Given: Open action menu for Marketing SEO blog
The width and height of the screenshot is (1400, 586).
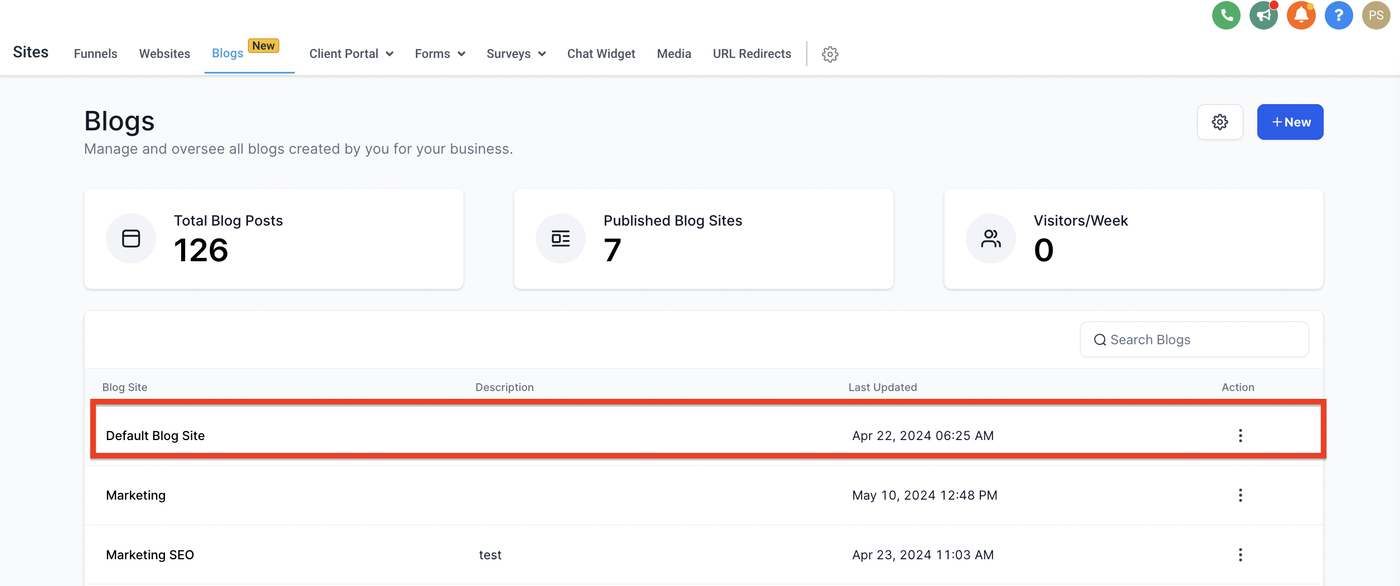Looking at the screenshot, I should pos(1240,555).
